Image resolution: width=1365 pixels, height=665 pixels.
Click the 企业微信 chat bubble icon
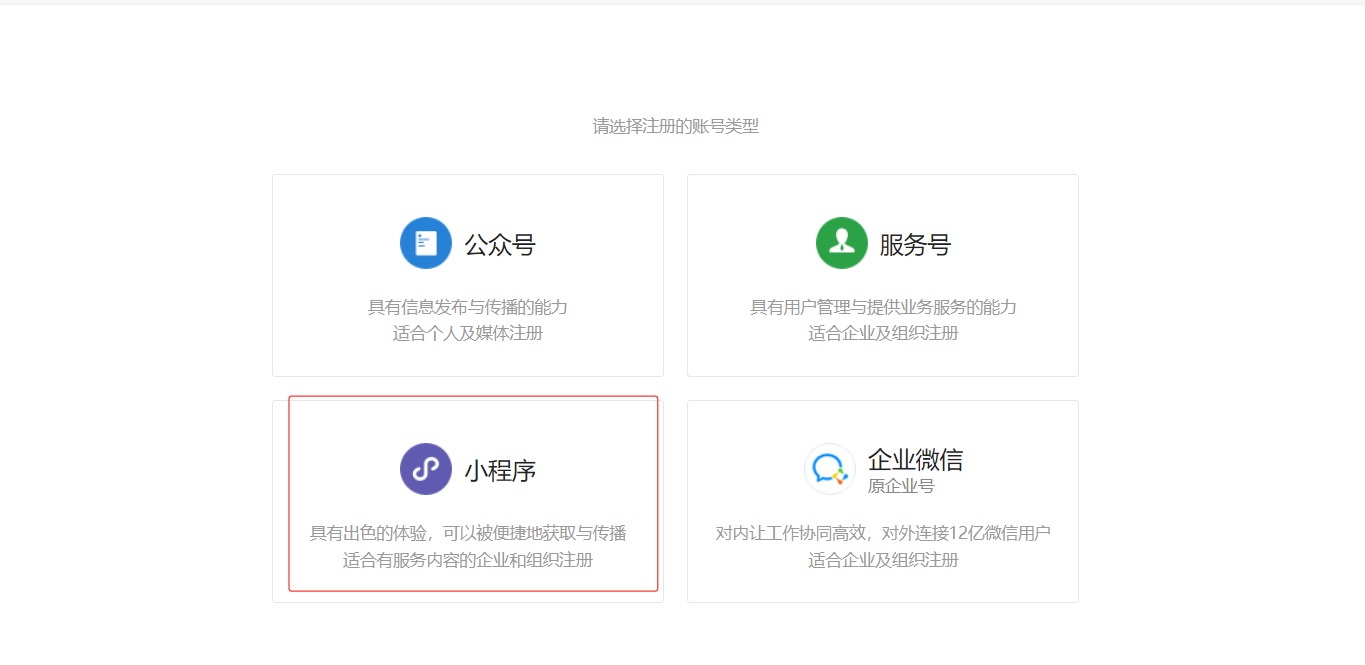[x=830, y=469]
